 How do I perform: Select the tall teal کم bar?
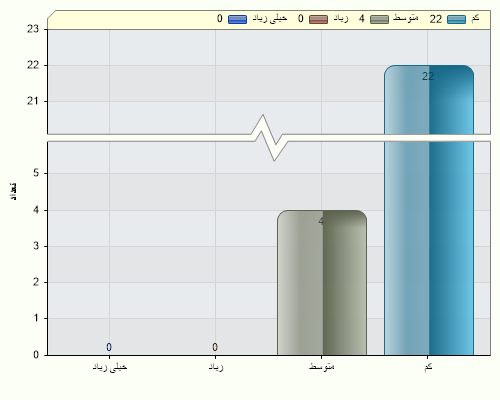pyautogui.click(x=429, y=210)
